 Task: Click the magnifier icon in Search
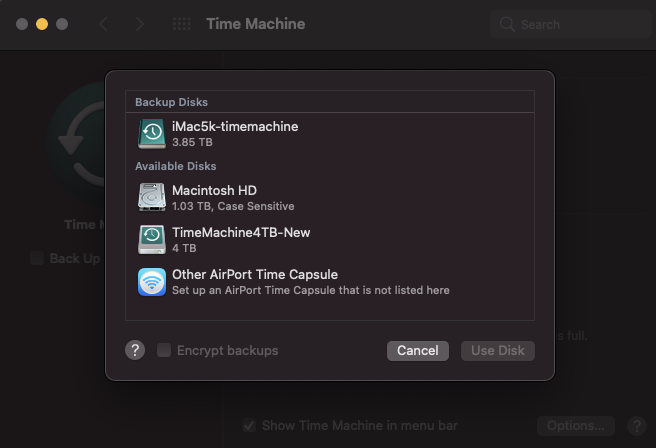point(507,24)
